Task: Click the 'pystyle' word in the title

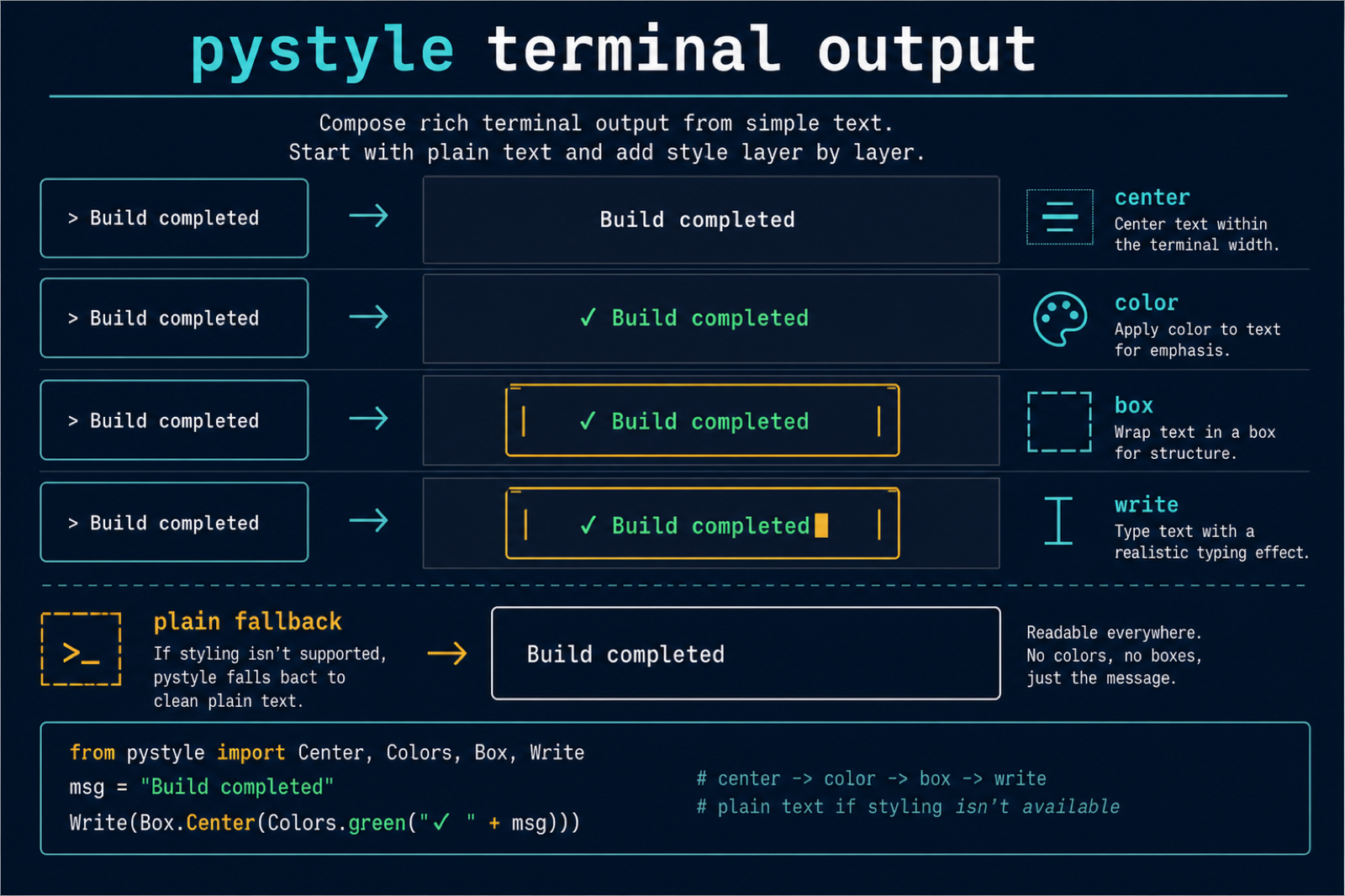Action: (323, 52)
